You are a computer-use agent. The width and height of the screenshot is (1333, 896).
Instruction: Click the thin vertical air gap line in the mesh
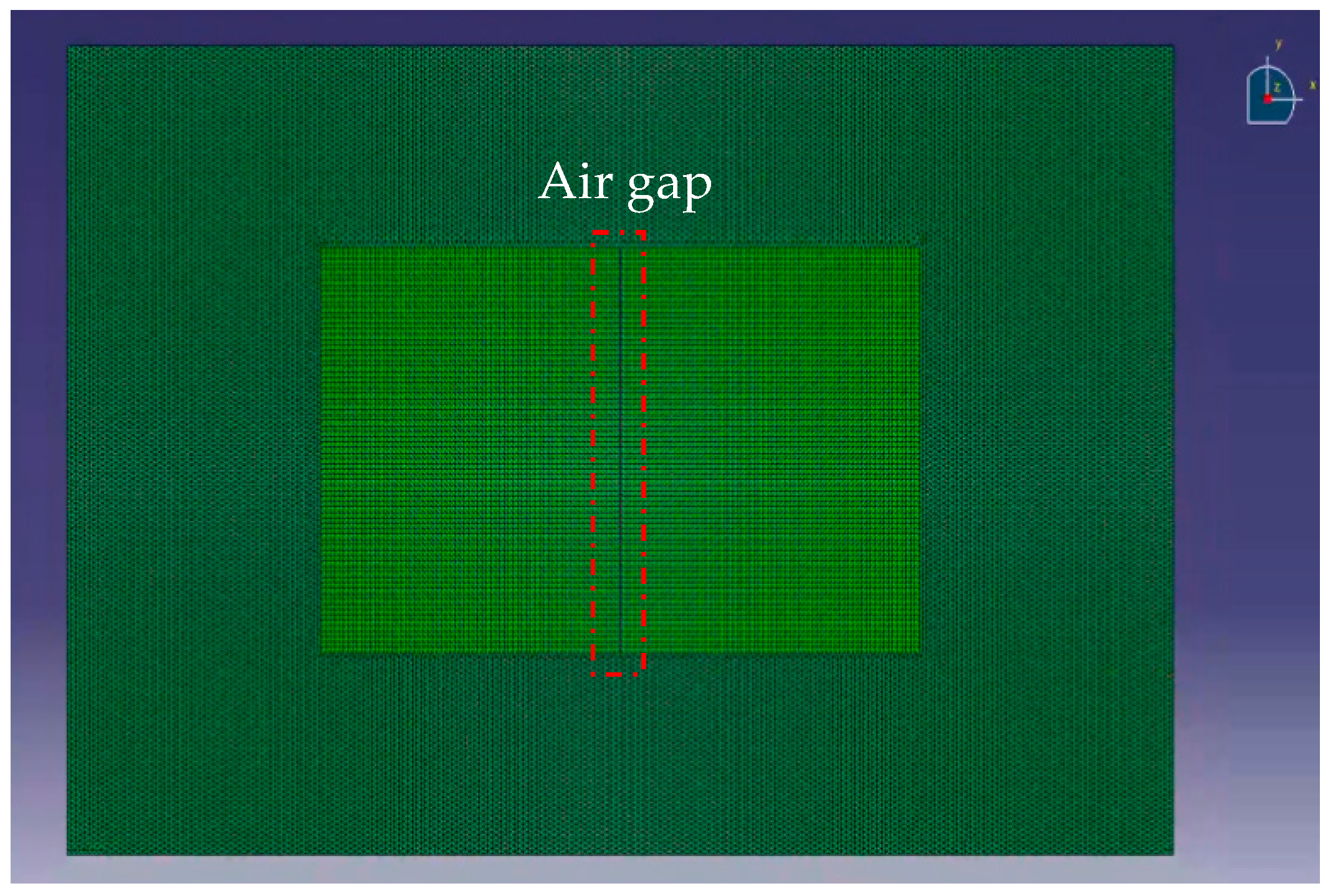621,449
